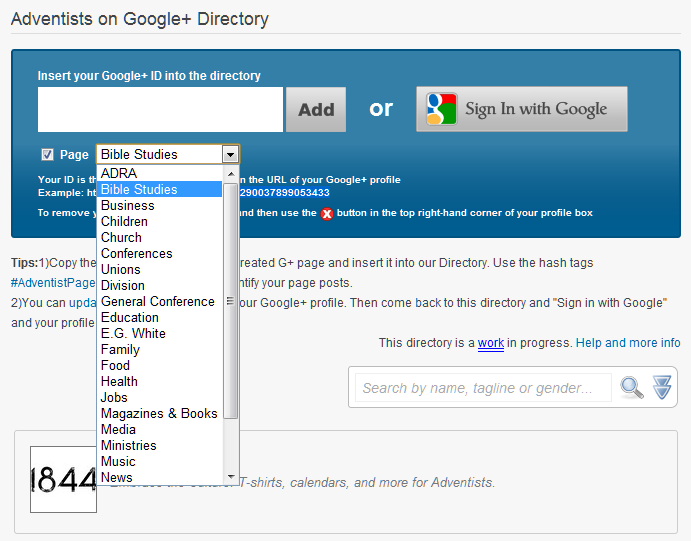Select Health from the list
The image size is (691, 541).
[x=160, y=381]
